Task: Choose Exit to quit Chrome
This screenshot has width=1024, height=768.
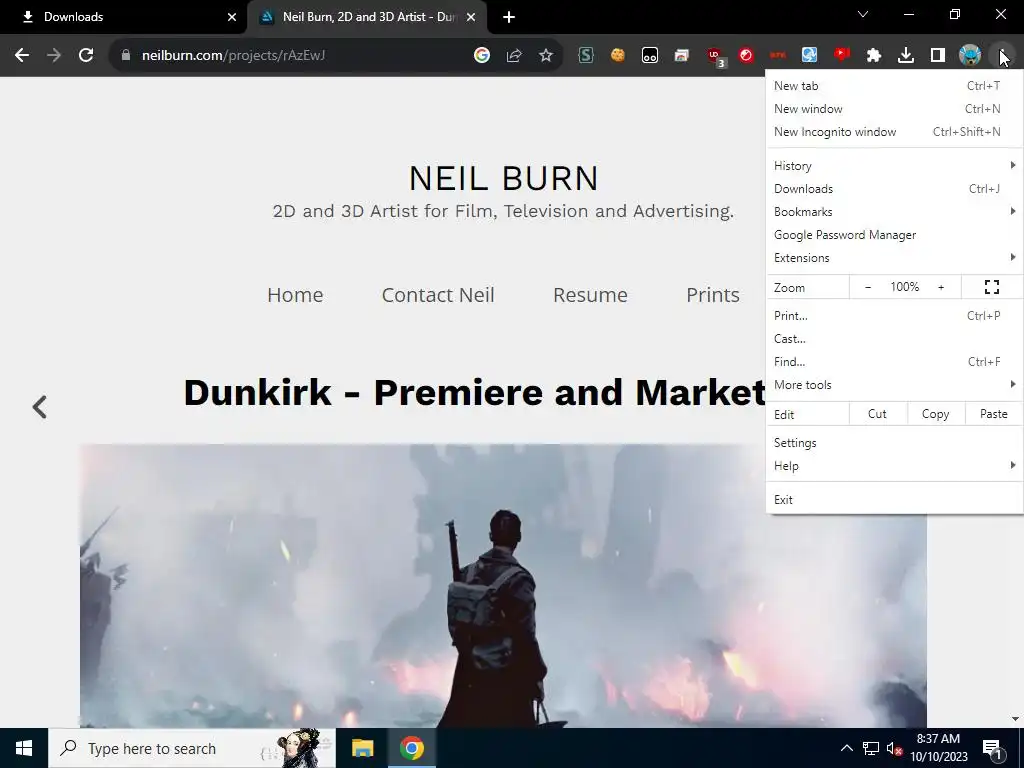Action: (x=894, y=500)
